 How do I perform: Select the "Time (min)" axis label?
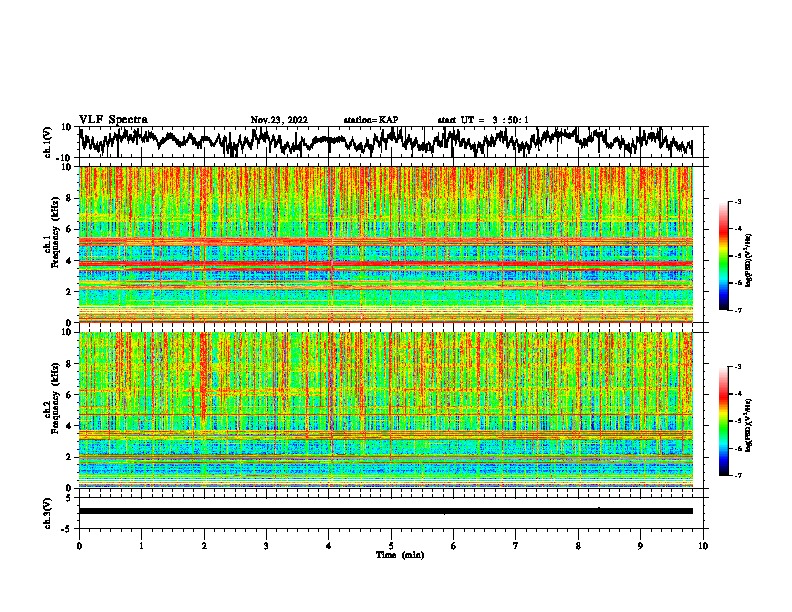point(400,555)
